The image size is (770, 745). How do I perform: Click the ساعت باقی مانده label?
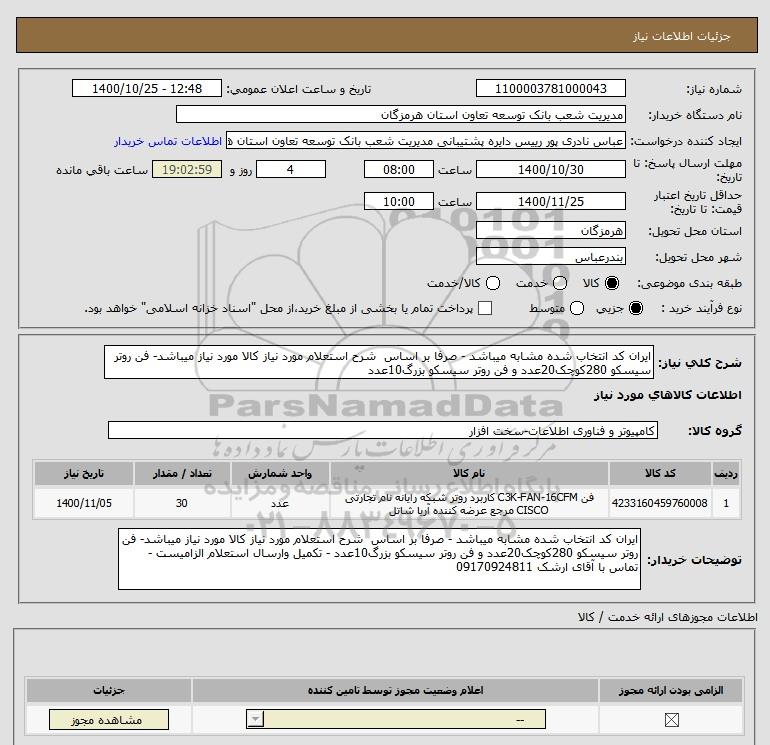102,170
